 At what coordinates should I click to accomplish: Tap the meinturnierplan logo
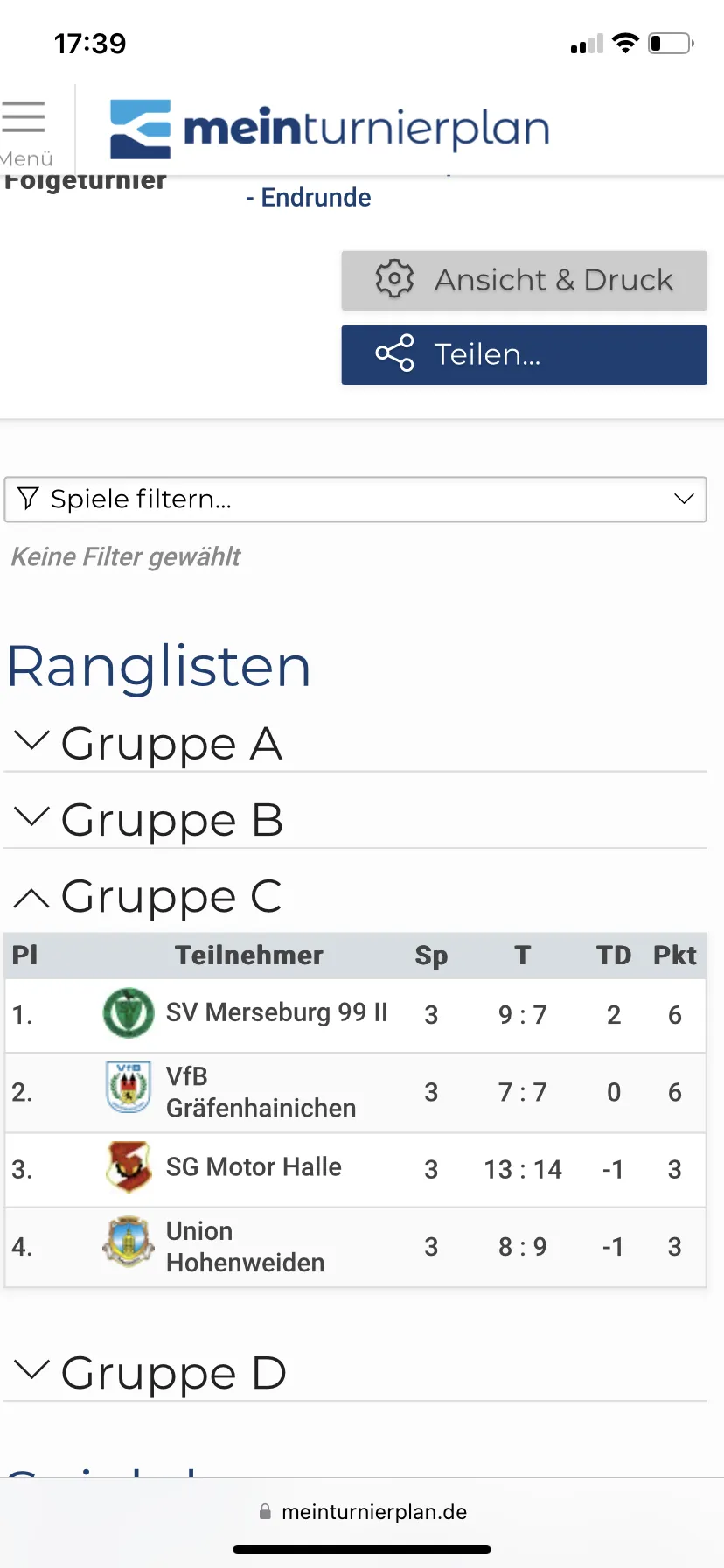[330, 129]
